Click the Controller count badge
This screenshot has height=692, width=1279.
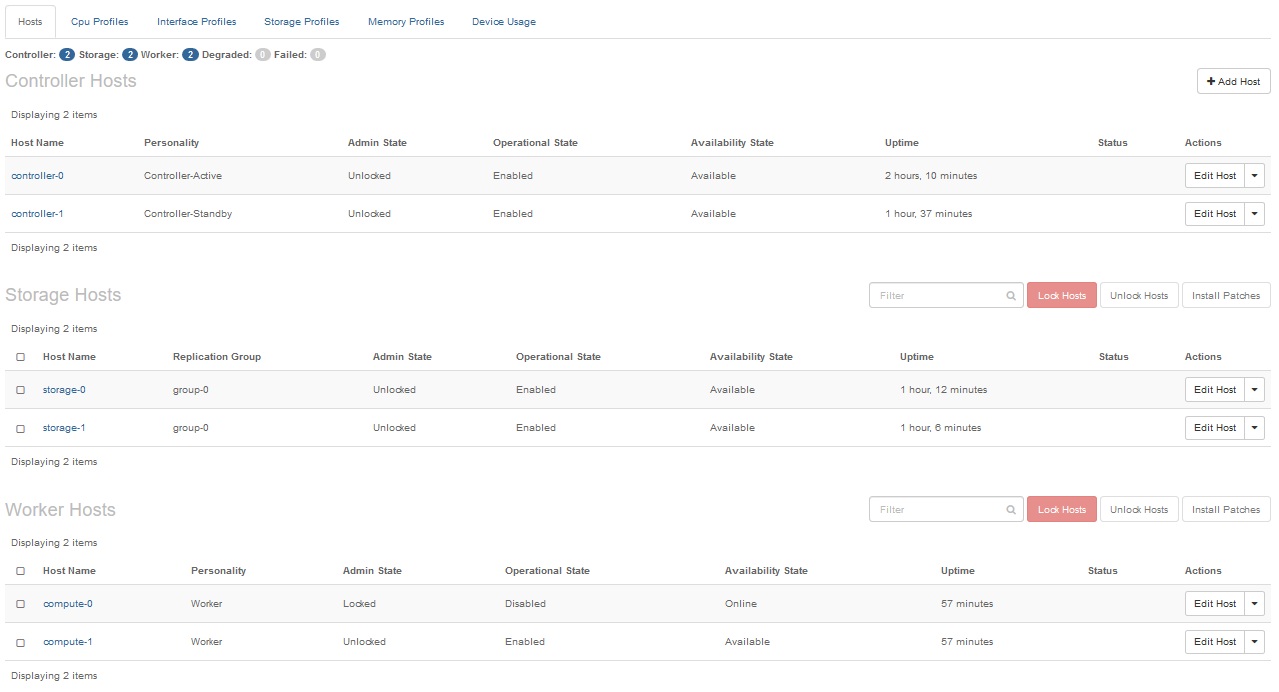tap(67, 55)
